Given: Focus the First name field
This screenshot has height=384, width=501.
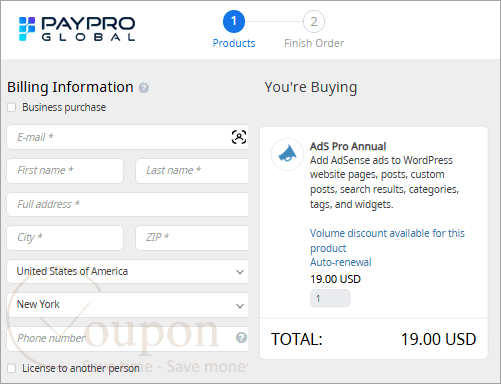Looking at the screenshot, I should click(65, 171).
